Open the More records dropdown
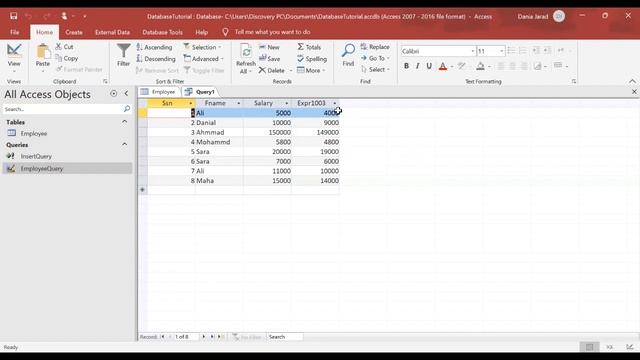Image resolution: width=640 pixels, height=360 pixels. [x=311, y=70]
